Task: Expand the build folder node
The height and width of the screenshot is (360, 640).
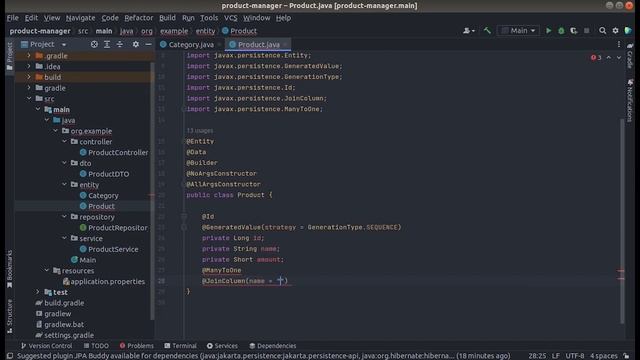Action: (x=29, y=77)
